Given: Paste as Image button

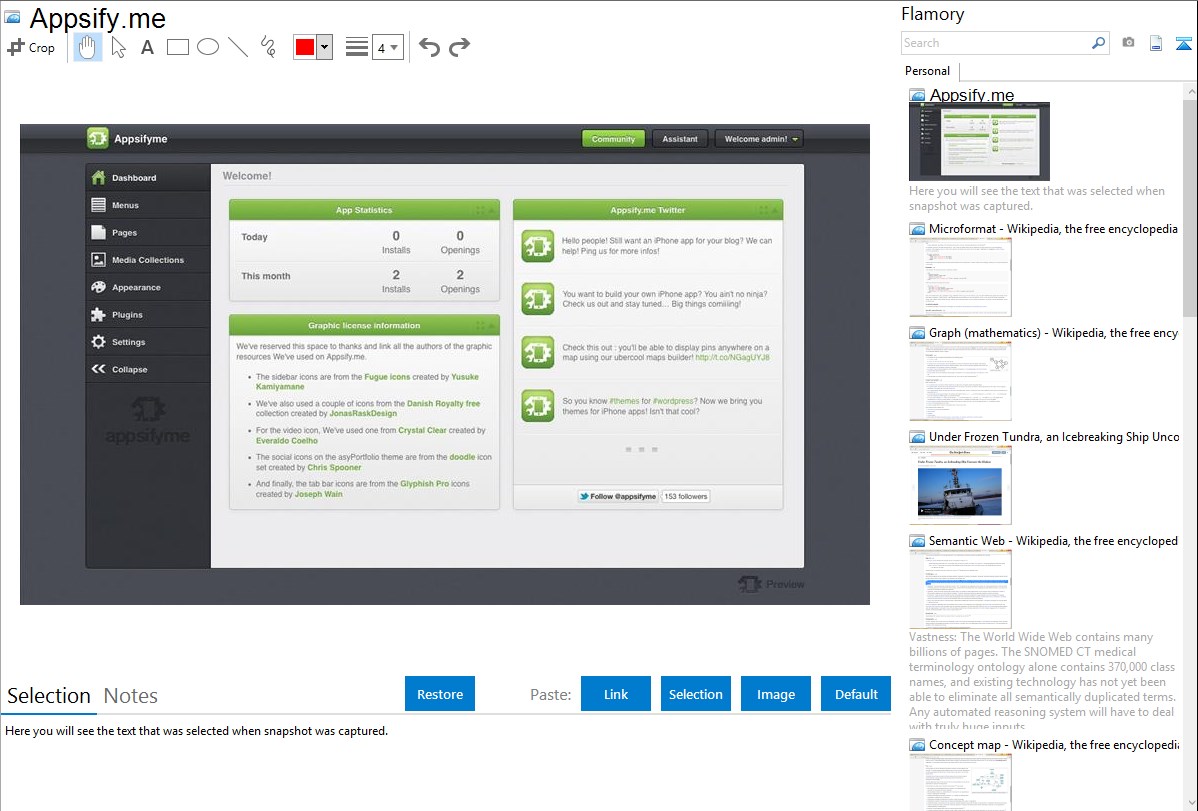Looking at the screenshot, I should (775, 694).
